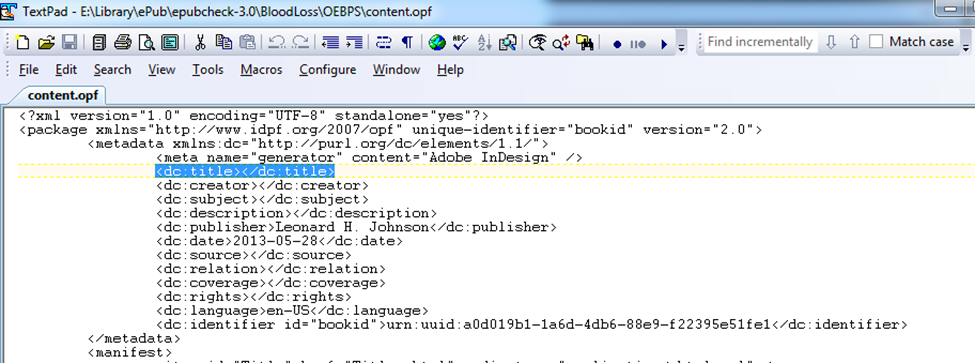The width and height of the screenshot is (975, 363).
Task: Open the Macros menu
Action: click(262, 70)
